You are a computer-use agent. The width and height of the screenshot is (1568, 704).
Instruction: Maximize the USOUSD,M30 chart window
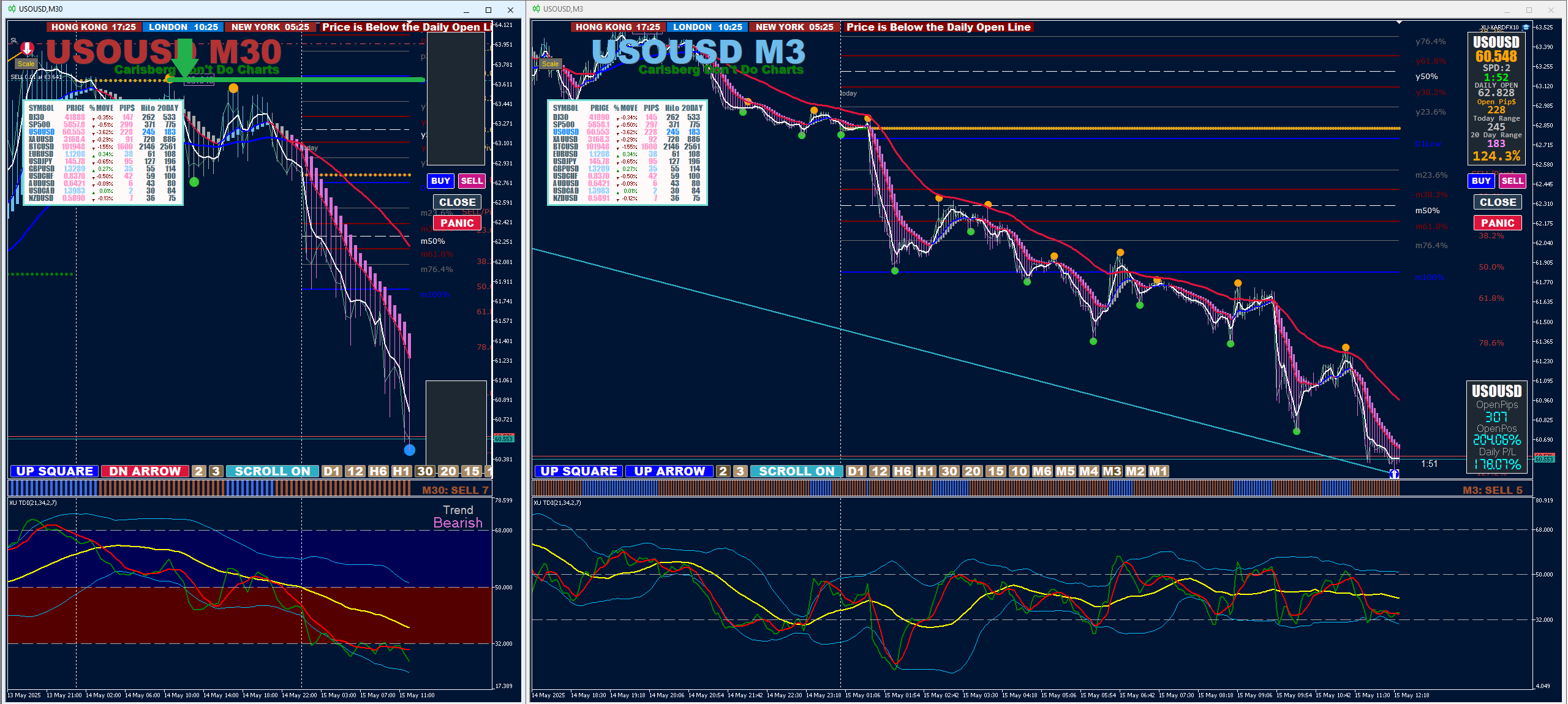click(488, 10)
